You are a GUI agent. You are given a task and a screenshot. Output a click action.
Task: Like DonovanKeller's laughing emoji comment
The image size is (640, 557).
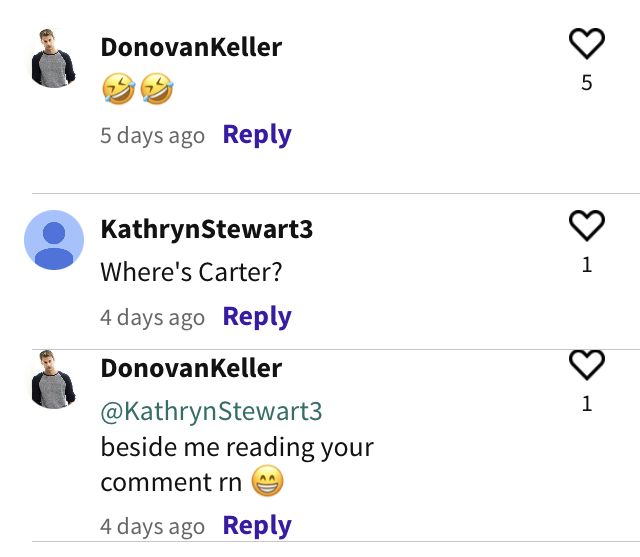point(587,44)
